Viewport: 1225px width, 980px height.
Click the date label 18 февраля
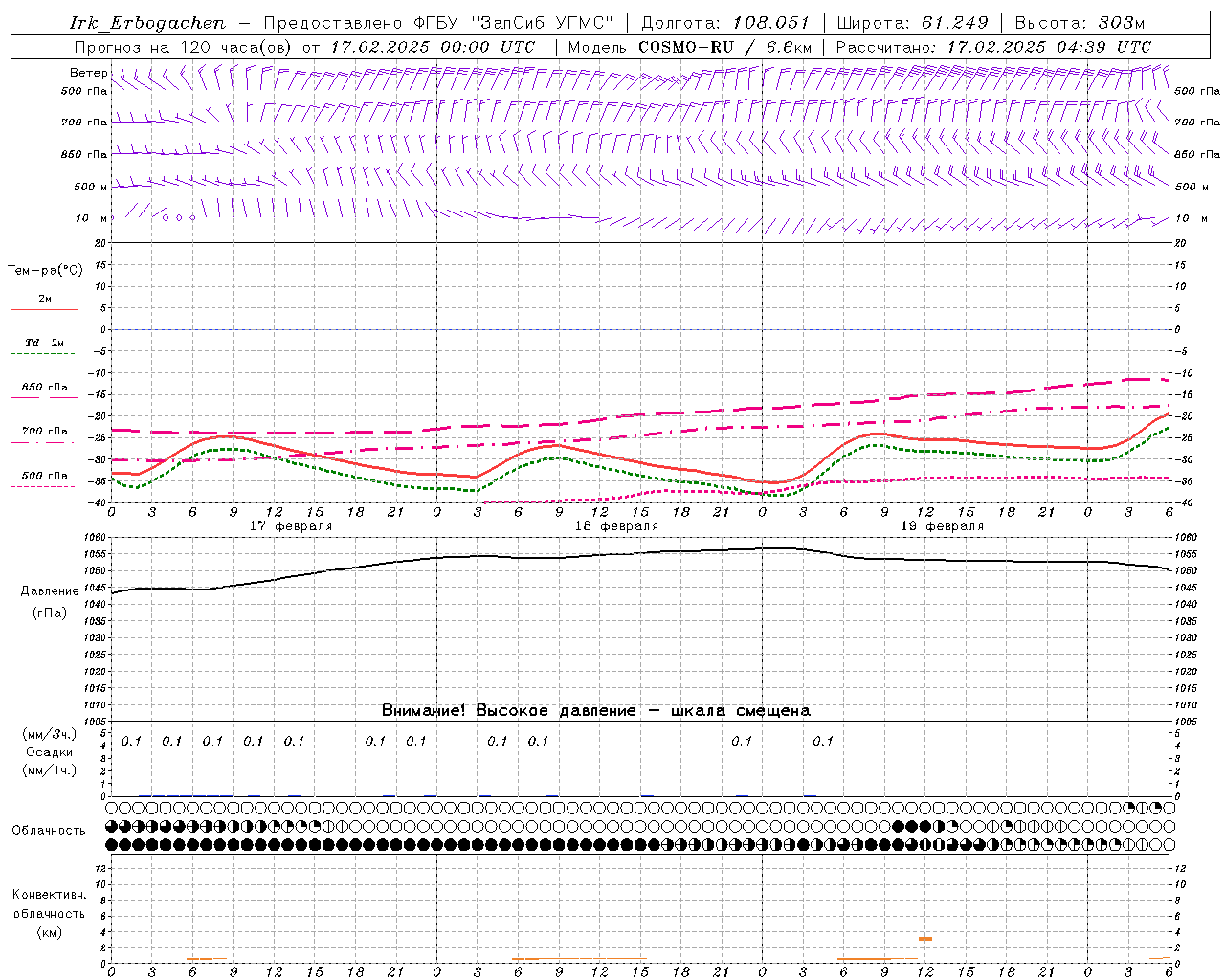(616, 526)
